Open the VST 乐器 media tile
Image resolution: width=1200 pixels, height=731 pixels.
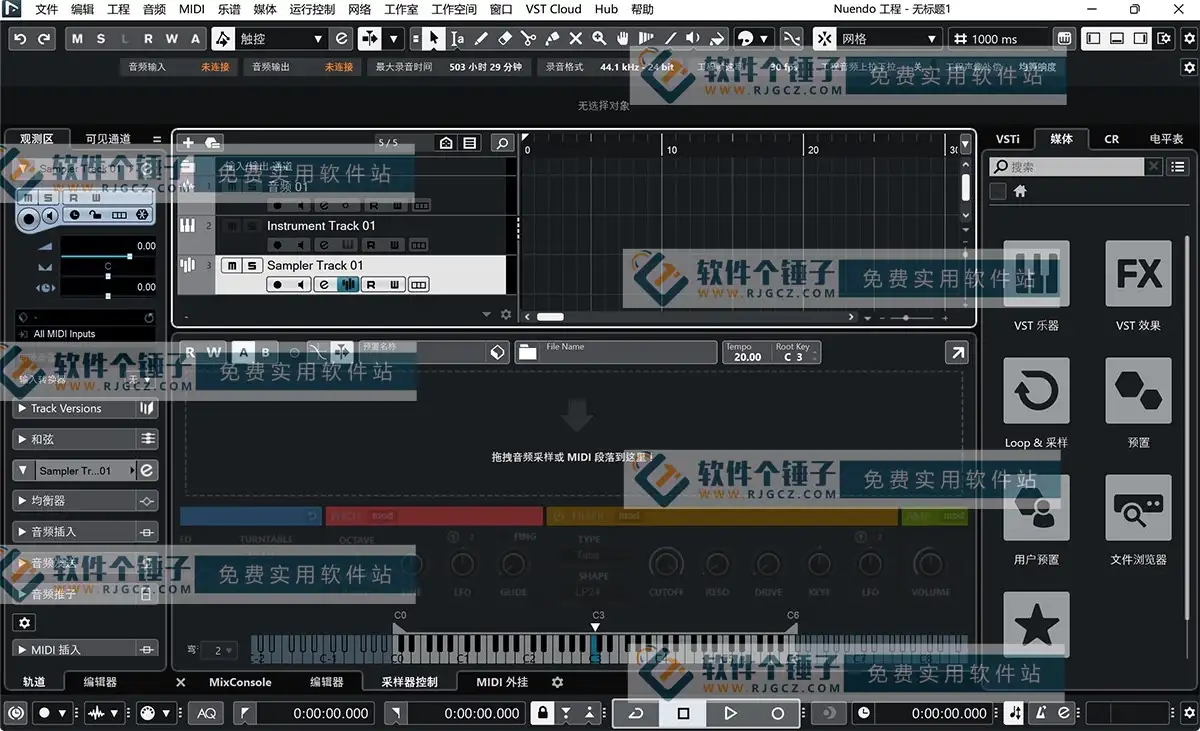click(1036, 273)
